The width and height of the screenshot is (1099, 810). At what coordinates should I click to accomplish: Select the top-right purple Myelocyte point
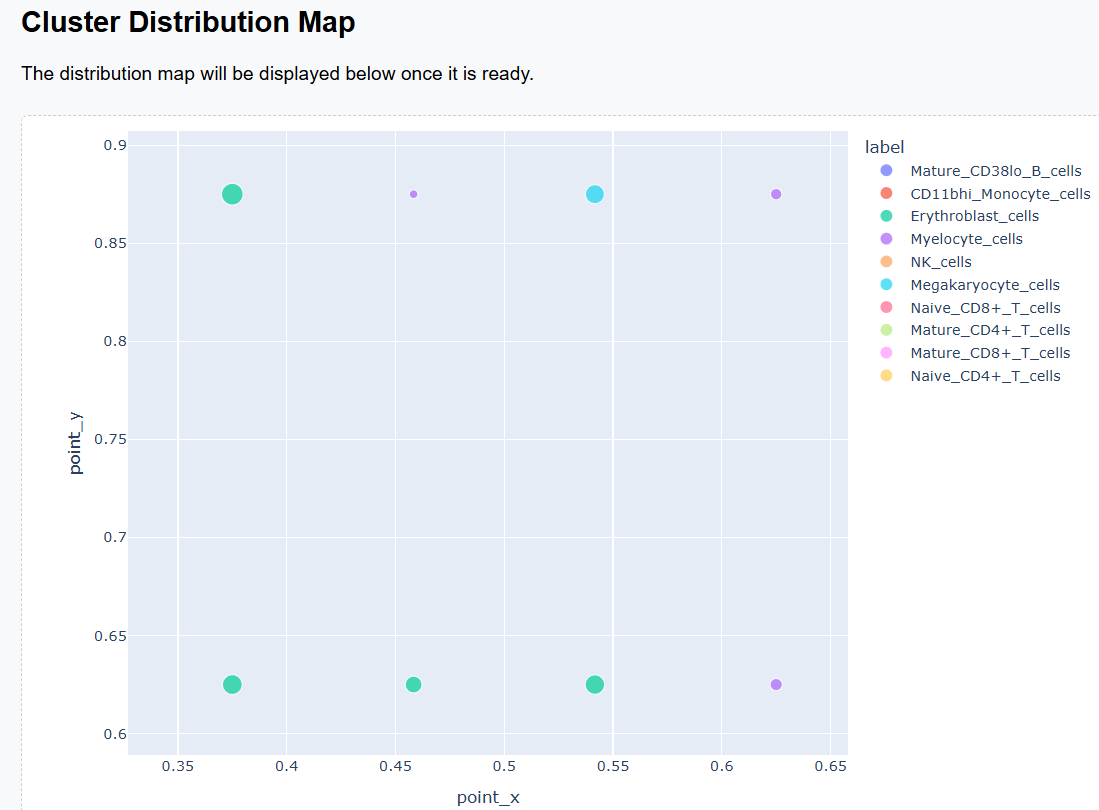[x=776, y=194]
